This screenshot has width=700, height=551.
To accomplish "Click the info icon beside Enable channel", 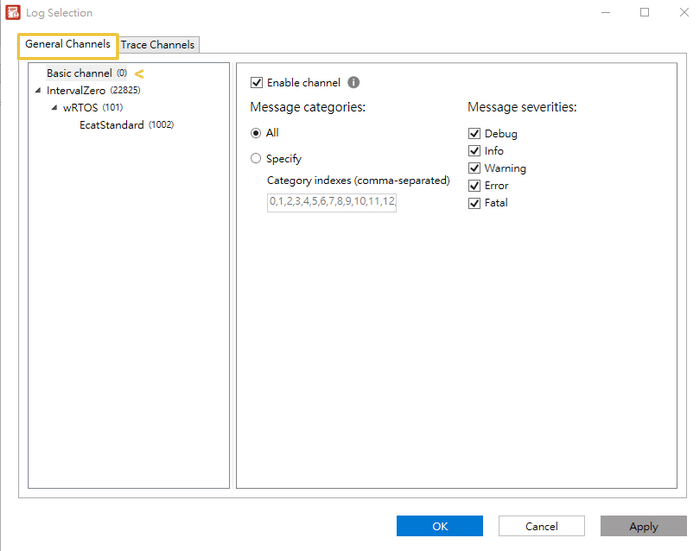I will (x=354, y=83).
